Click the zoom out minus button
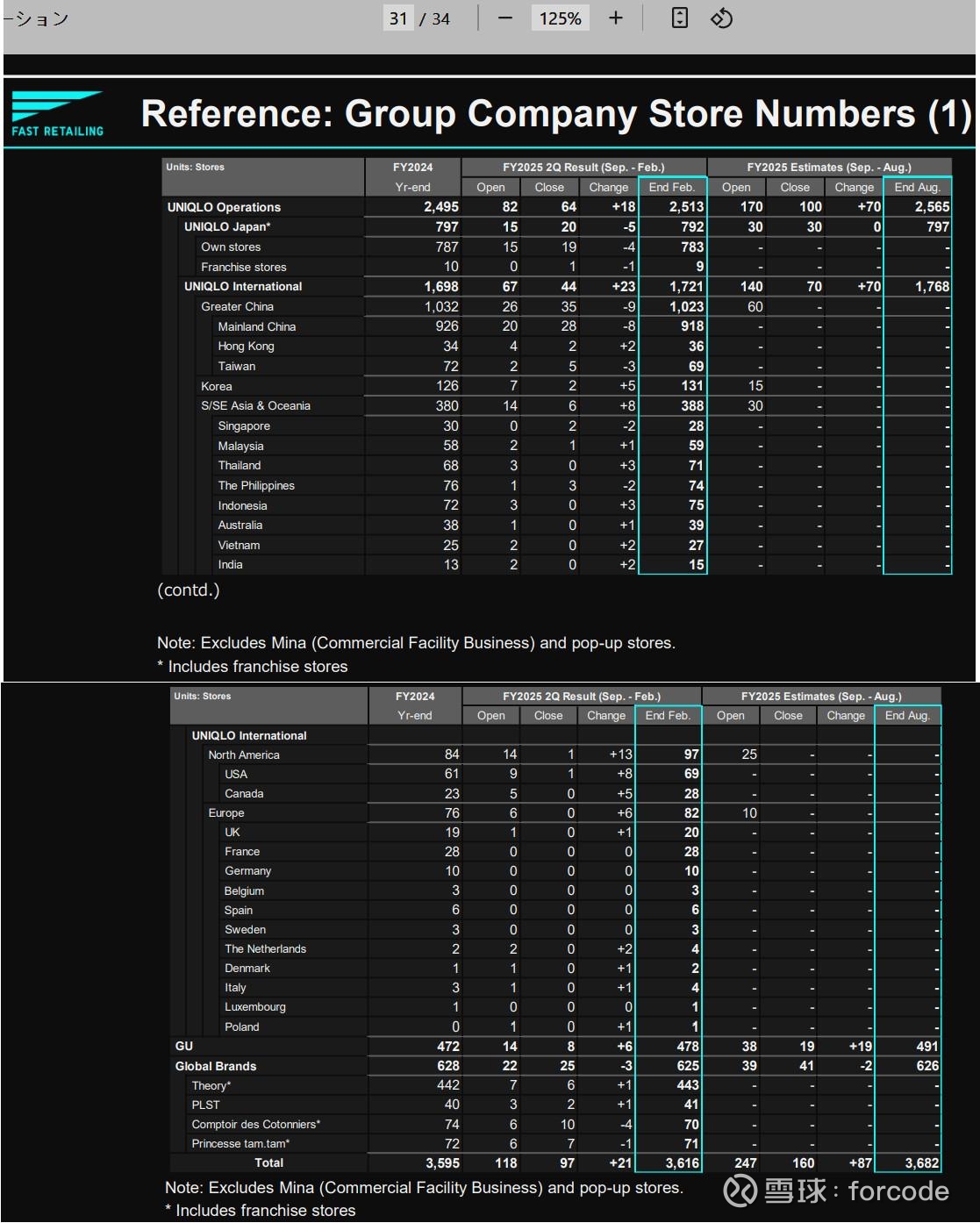 coord(504,18)
